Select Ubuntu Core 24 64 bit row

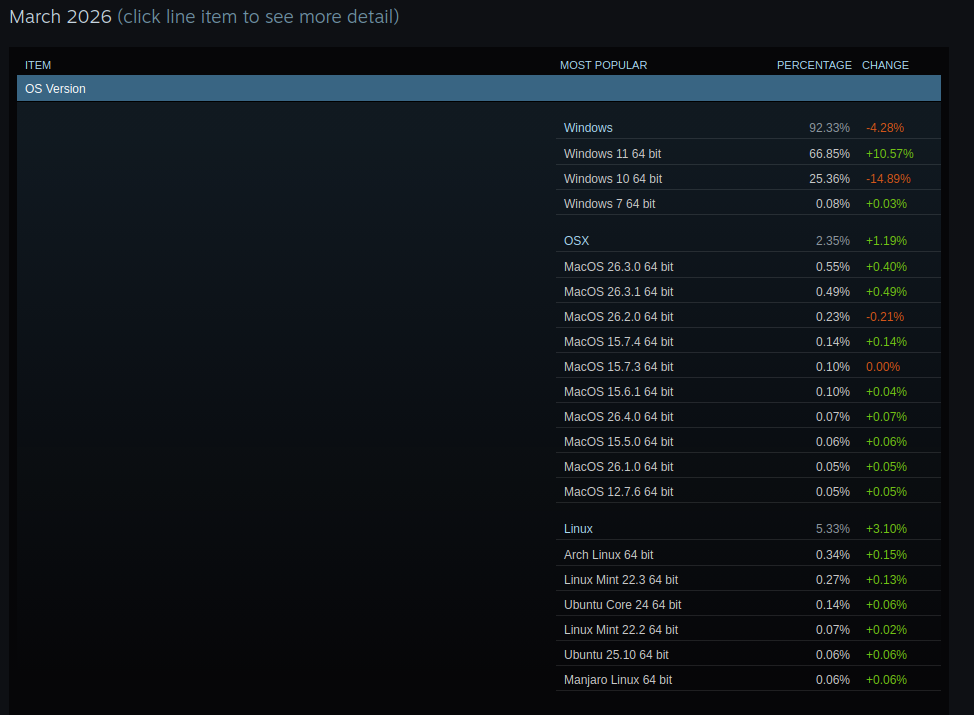coord(748,604)
